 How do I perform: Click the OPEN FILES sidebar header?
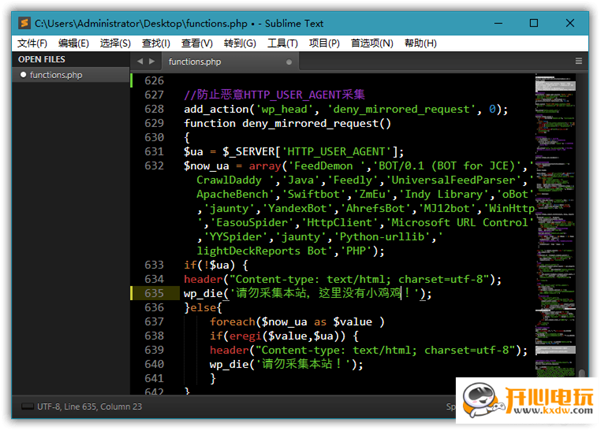click(x=41, y=59)
